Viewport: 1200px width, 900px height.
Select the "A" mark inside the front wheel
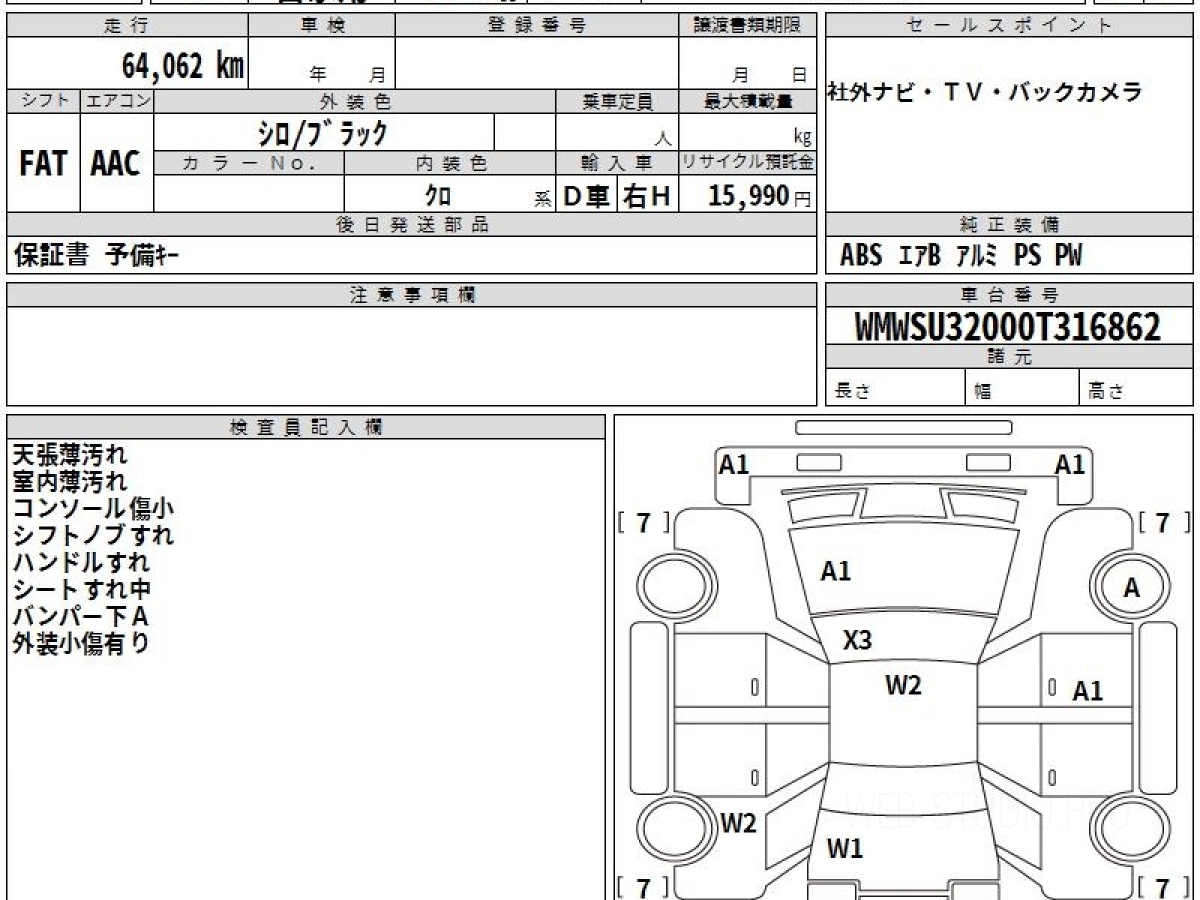1131,589
